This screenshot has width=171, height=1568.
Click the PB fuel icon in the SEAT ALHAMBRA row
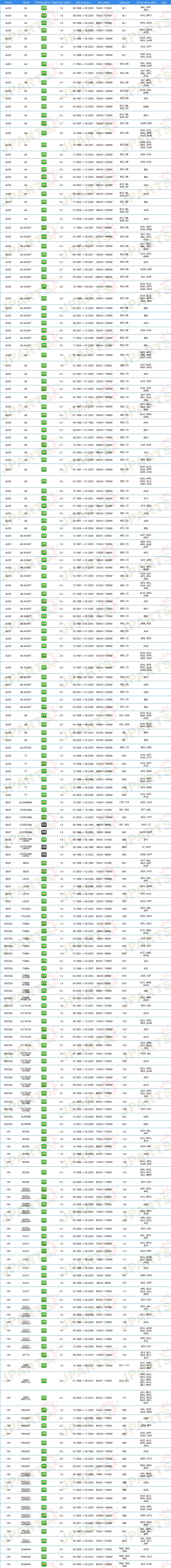(44, 802)
